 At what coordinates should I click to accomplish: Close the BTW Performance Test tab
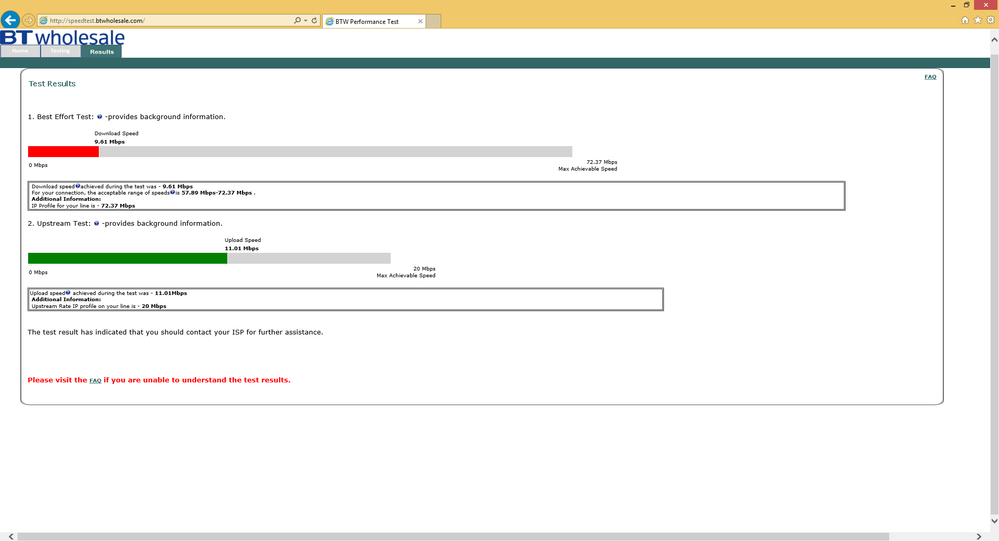click(420, 21)
